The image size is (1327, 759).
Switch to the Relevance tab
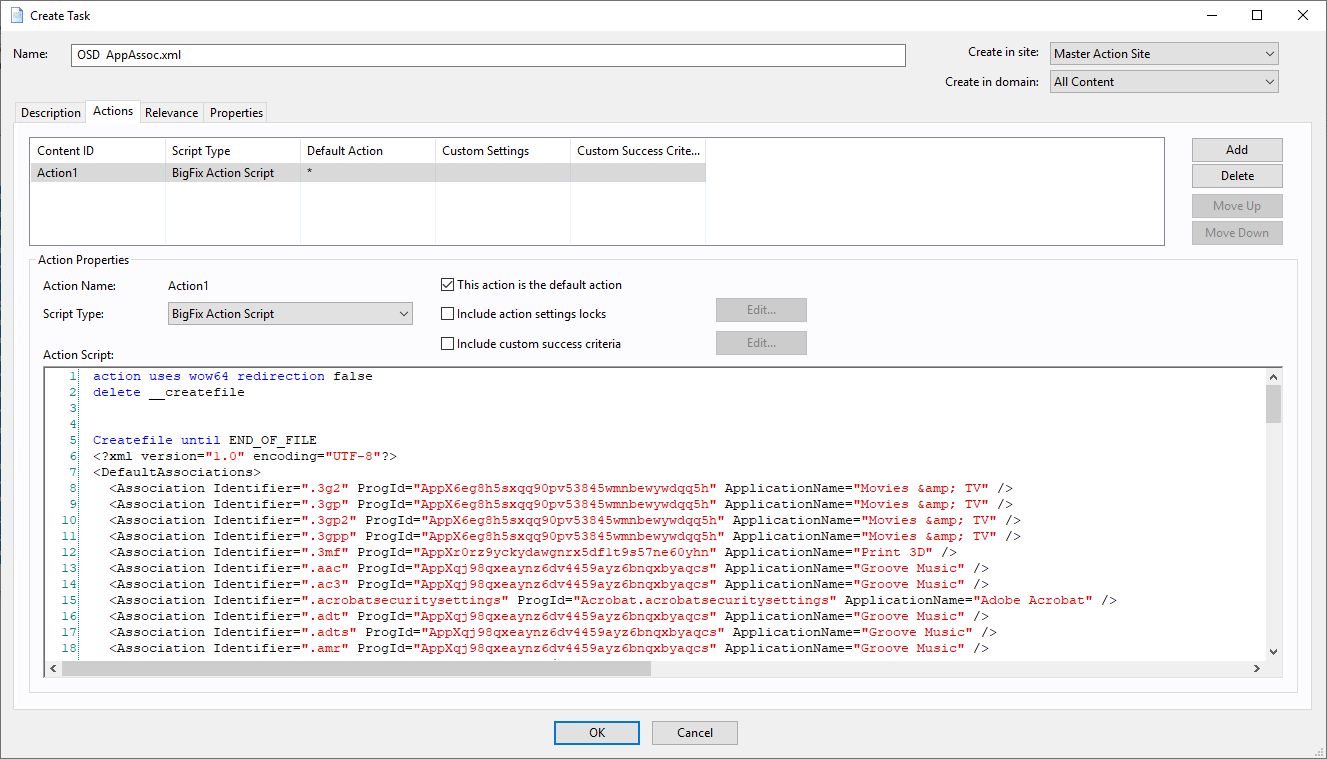(172, 113)
